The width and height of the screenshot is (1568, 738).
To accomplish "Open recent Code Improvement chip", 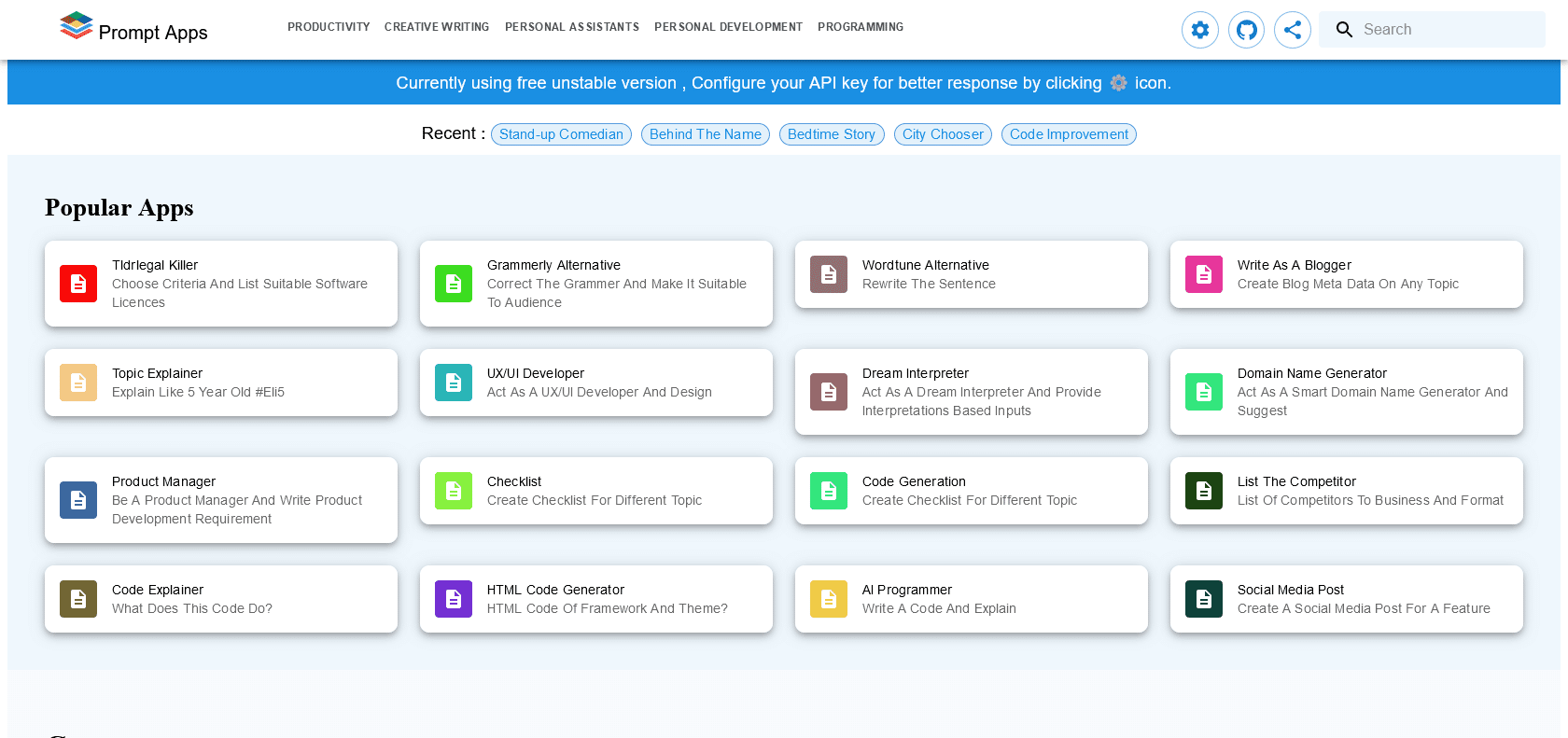I will pyautogui.click(x=1069, y=134).
